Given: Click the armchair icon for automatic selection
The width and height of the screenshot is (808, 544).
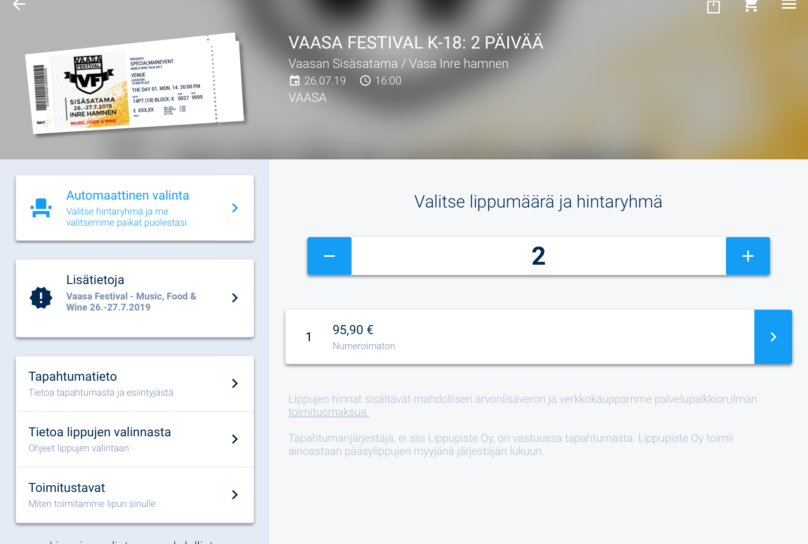Looking at the screenshot, I should [x=41, y=208].
